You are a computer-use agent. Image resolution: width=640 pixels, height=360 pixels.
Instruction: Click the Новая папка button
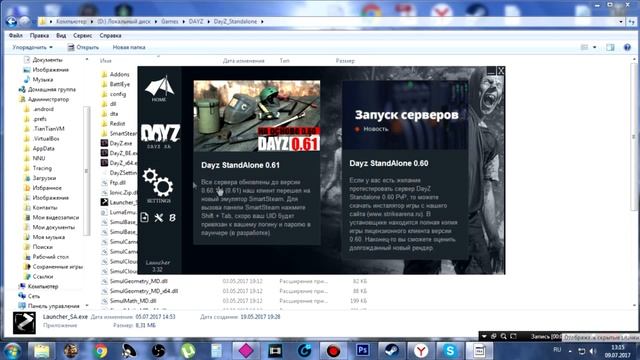[x=129, y=47]
